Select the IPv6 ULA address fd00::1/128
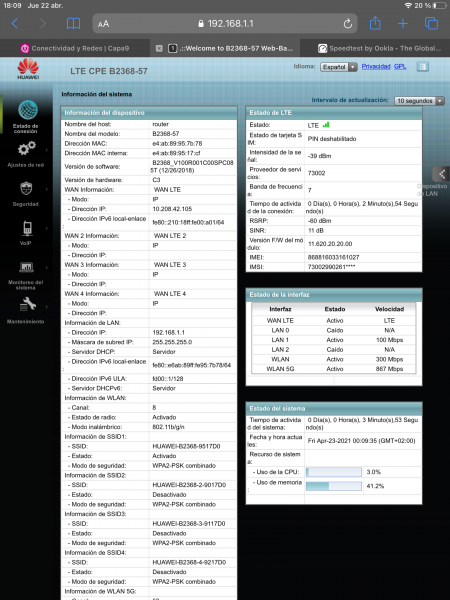Viewport: 450px width, 600px height. coord(168,378)
